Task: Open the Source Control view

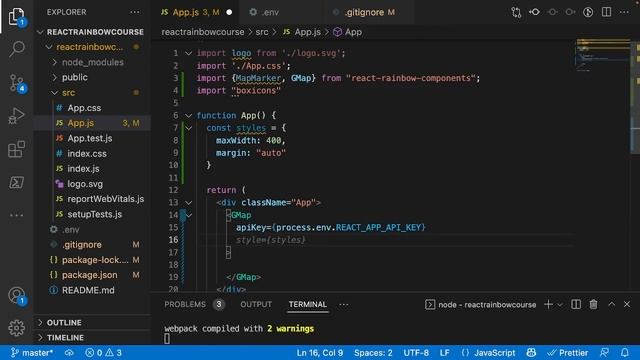Action: (16, 83)
